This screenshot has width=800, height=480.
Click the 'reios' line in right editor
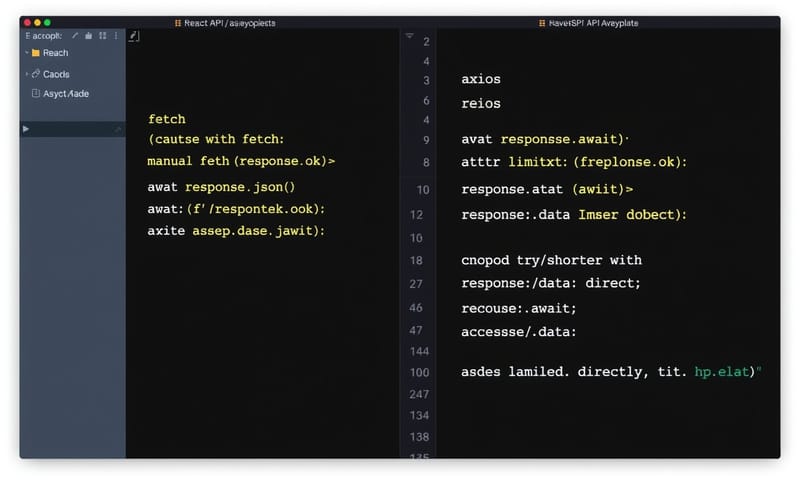tap(481, 104)
